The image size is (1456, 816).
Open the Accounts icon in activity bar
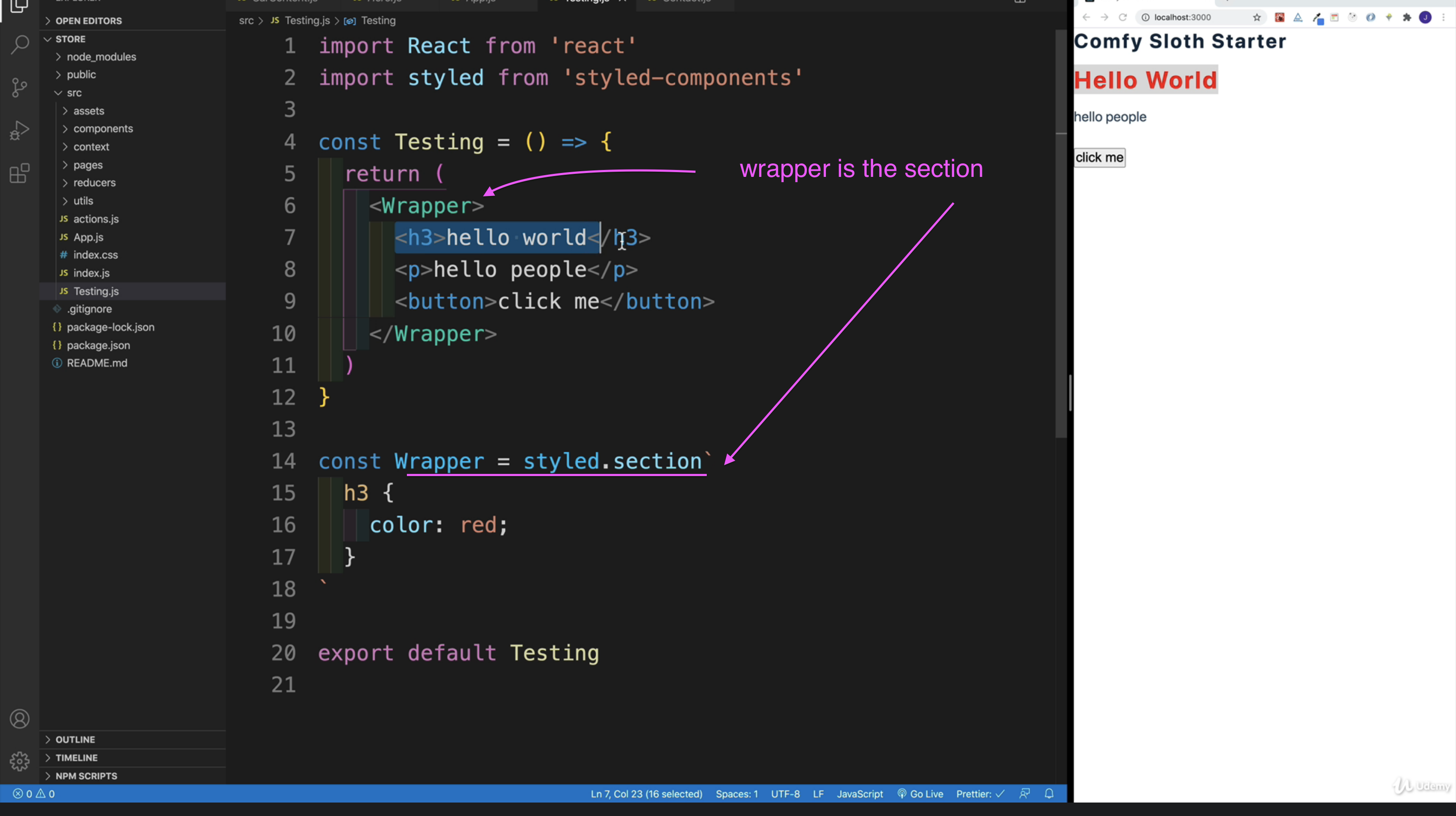[20, 719]
